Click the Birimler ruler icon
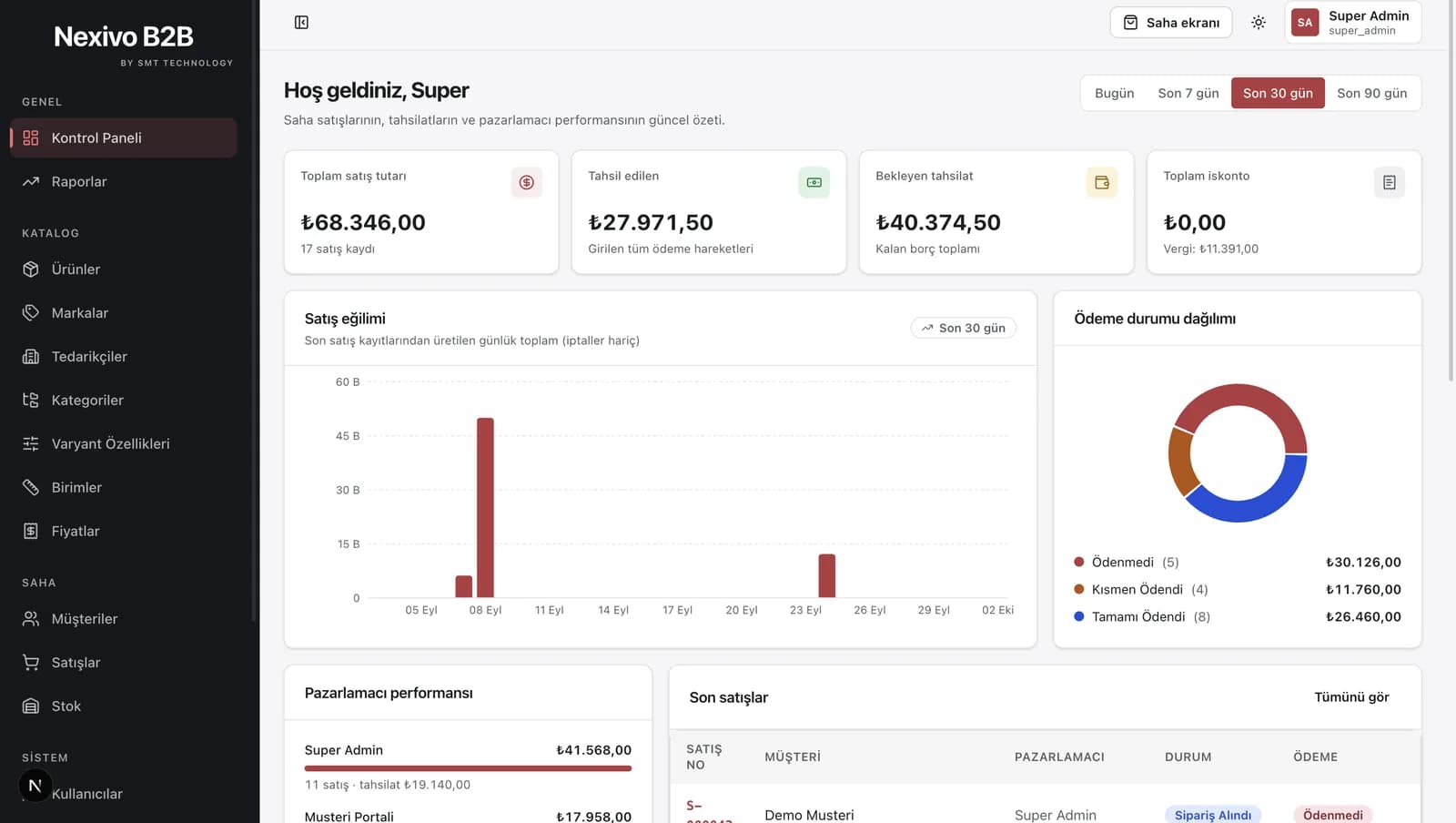This screenshot has height=823, width=1456. pyautogui.click(x=31, y=487)
